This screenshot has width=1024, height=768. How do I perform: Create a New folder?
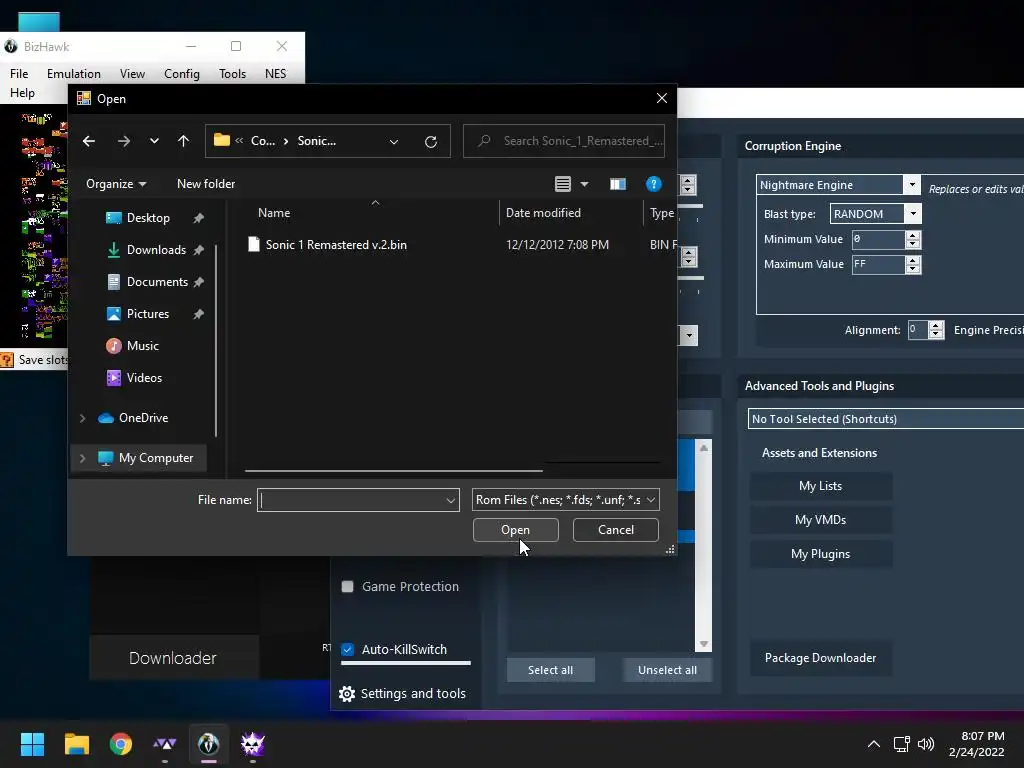[206, 184]
